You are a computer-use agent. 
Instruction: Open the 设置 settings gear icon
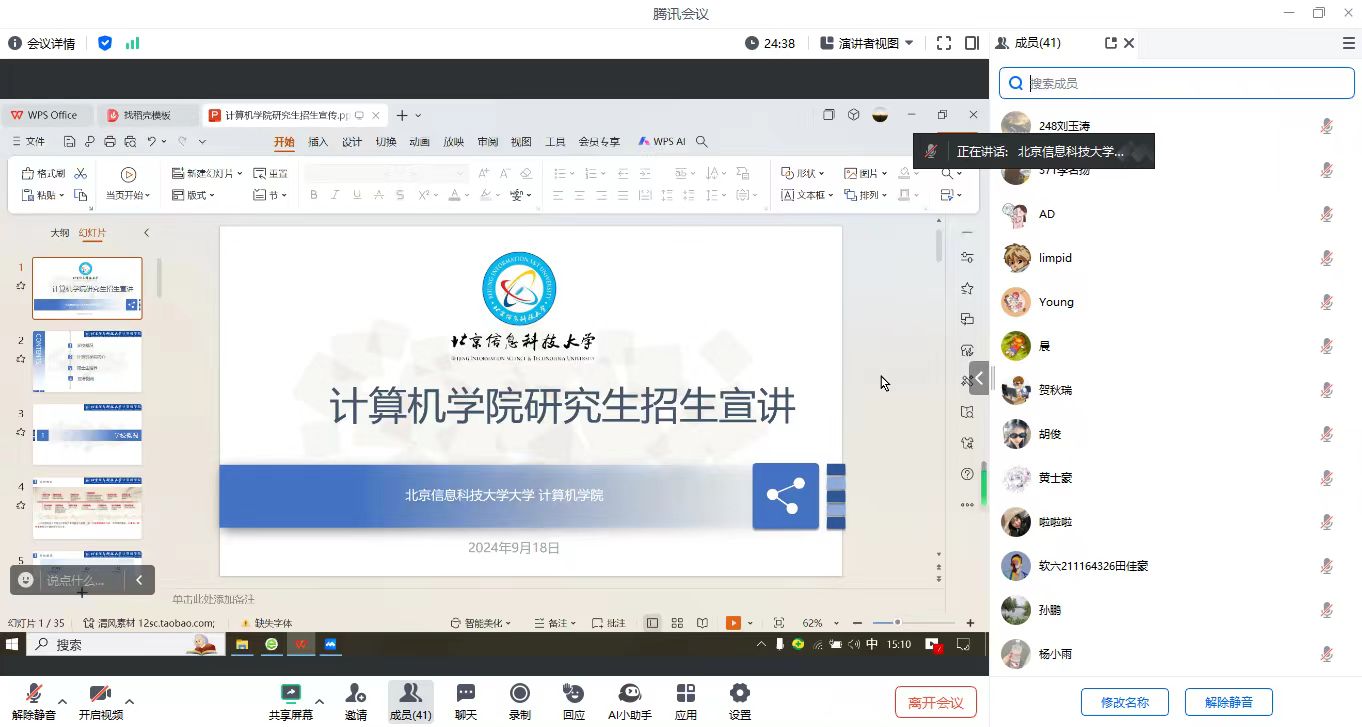(739, 694)
